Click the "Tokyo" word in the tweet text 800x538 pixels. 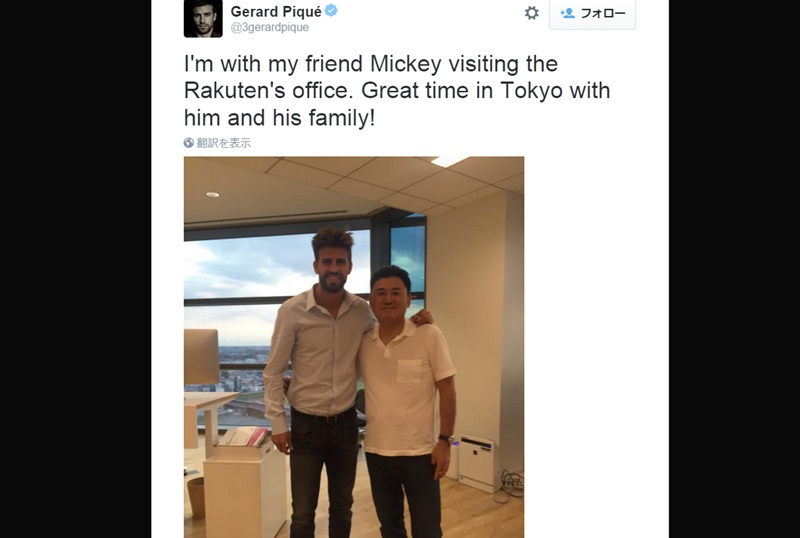531,92
